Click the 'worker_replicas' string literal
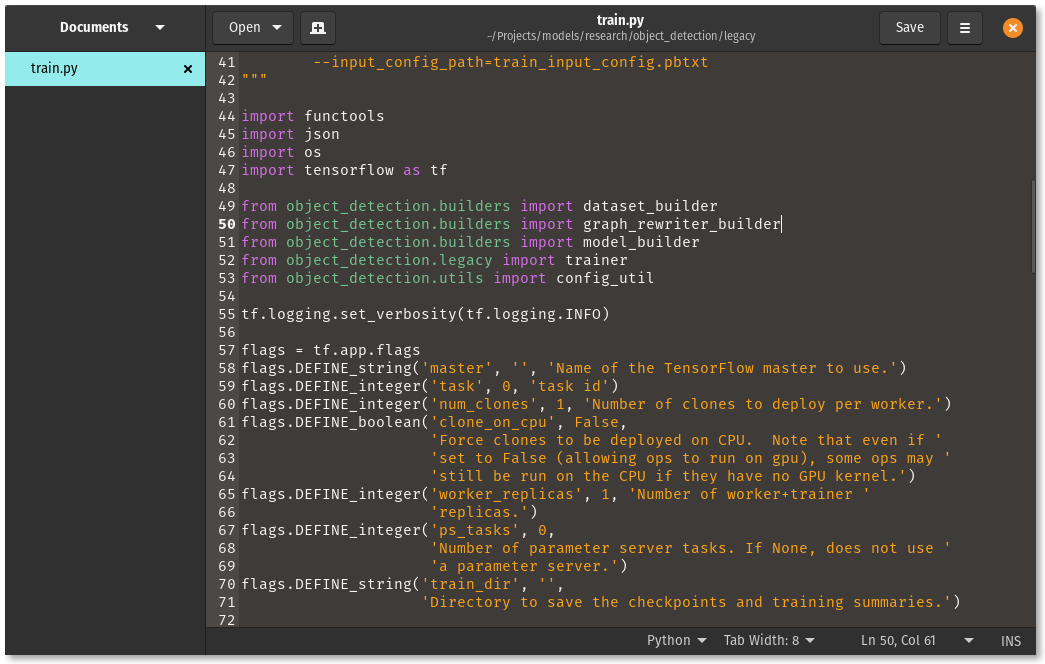Image resolution: width=1045 pixels, height=664 pixels. pos(506,494)
